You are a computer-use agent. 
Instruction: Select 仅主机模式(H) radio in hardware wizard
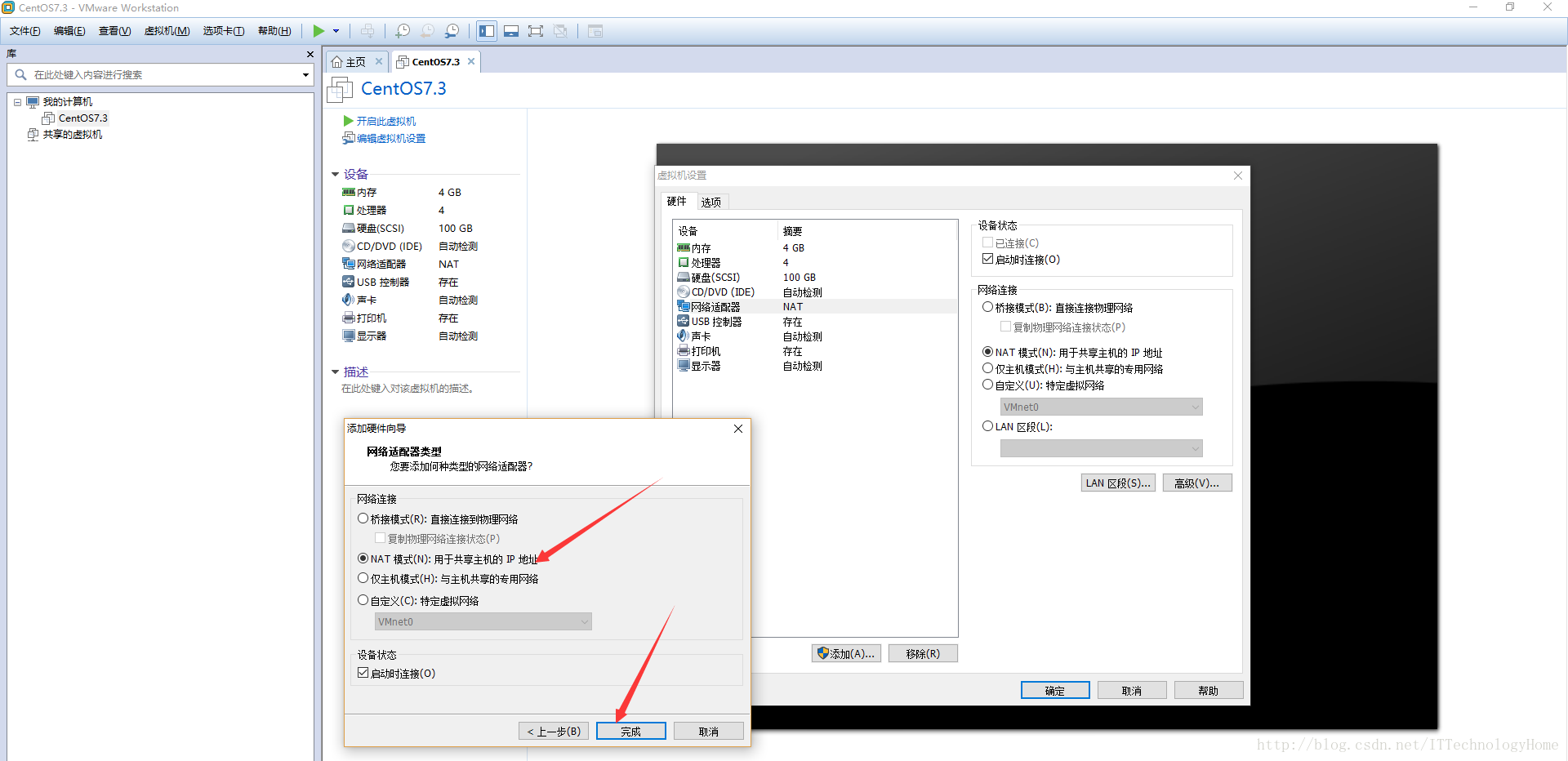pos(363,579)
